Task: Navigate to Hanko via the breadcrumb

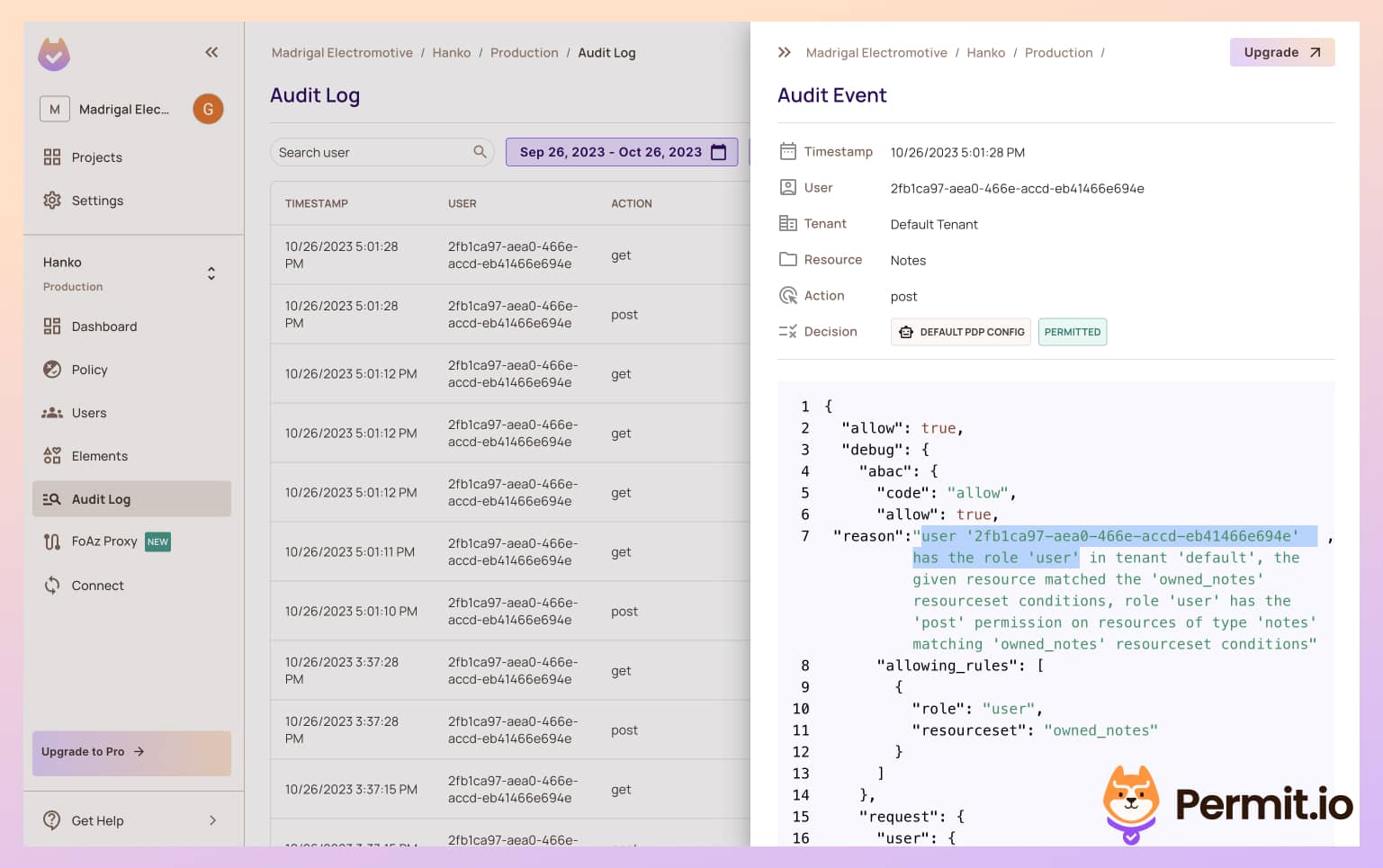Action: (x=452, y=52)
